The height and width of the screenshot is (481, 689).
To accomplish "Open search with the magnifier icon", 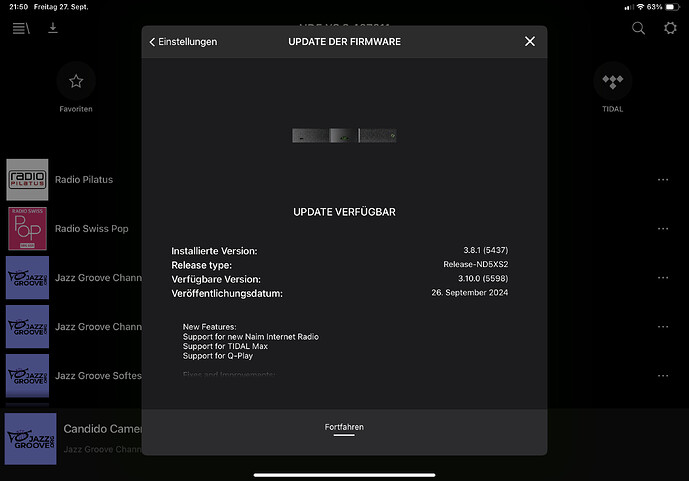I will click(x=638, y=28).
